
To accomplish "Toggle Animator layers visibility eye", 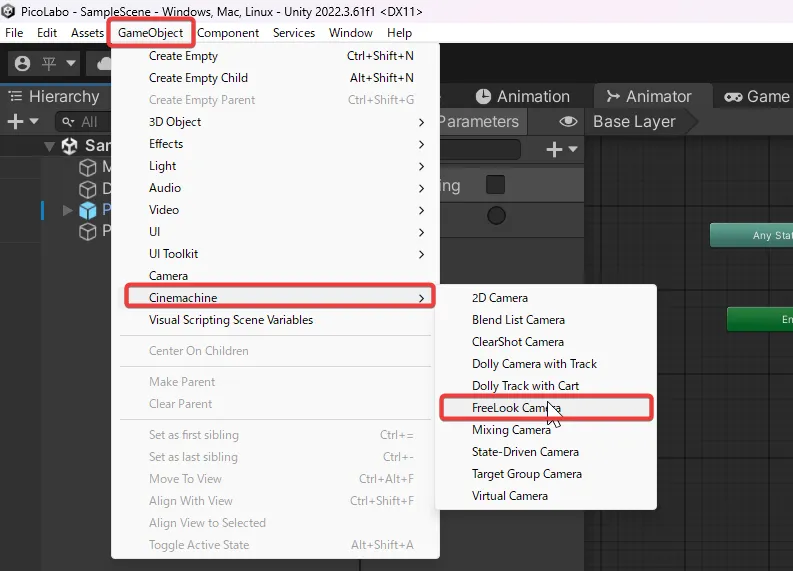I will point(568,121).
